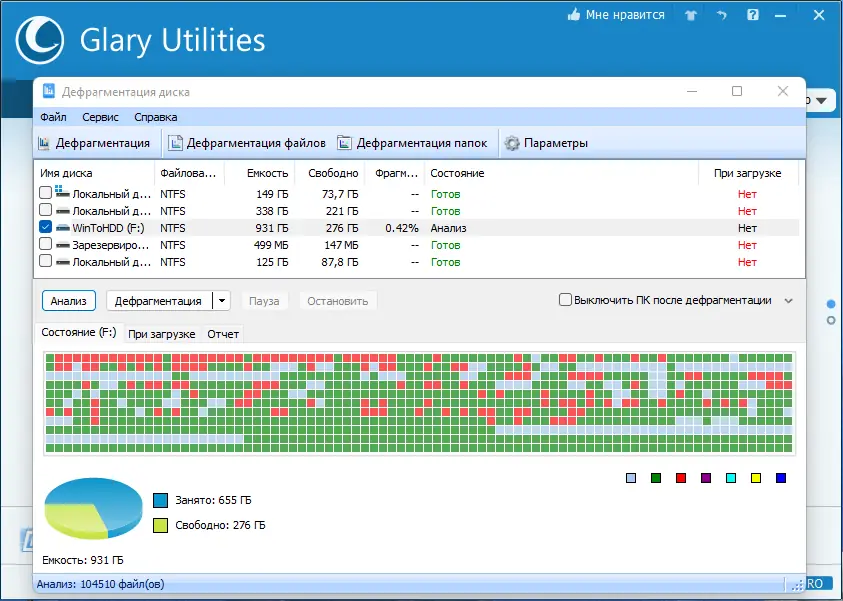Click the upgrade icon near Мне нравится

coord(690,15)
